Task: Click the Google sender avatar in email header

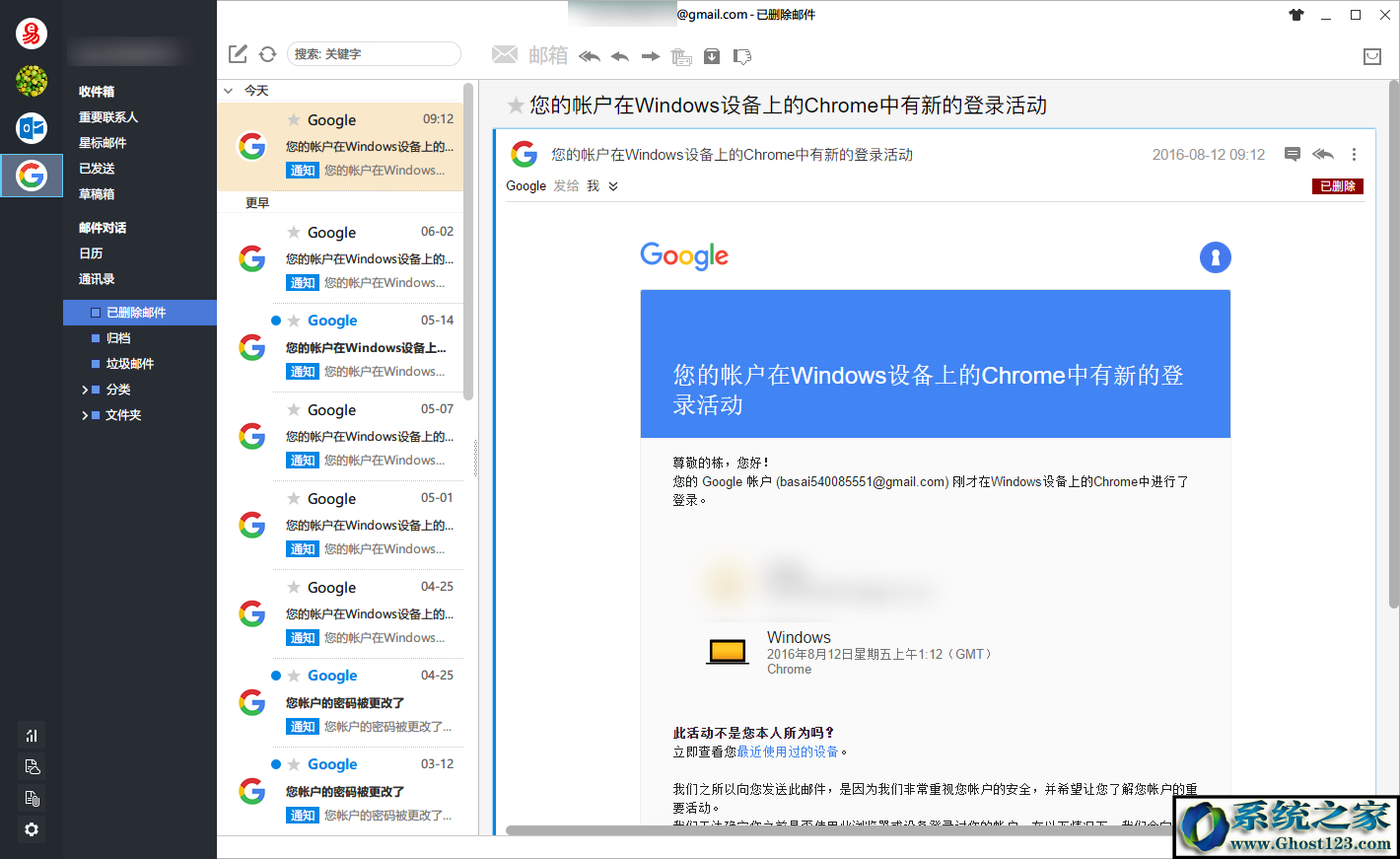Action: (525, 154)
